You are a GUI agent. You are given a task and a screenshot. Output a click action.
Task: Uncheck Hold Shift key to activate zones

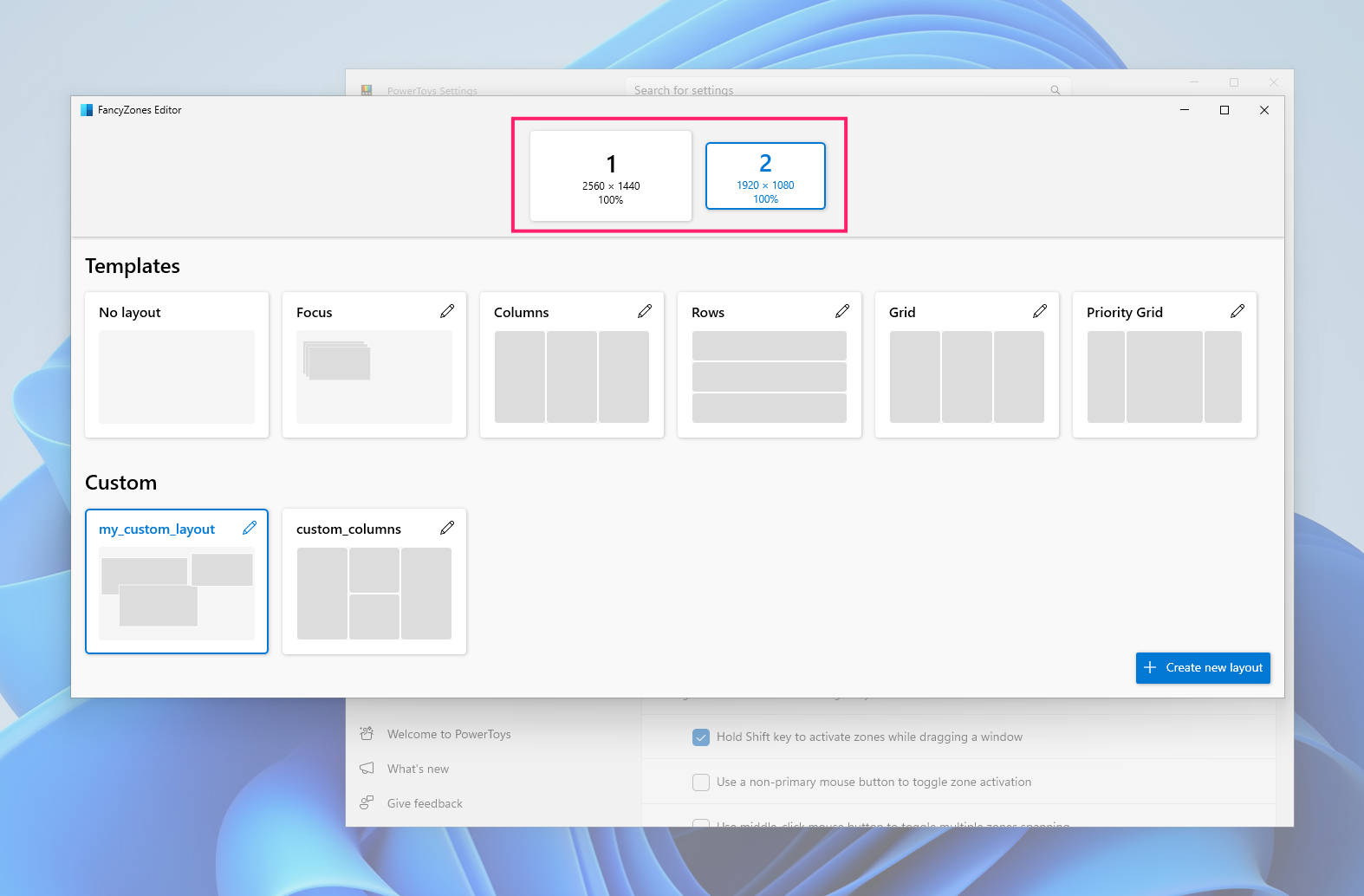click(701, 737)
